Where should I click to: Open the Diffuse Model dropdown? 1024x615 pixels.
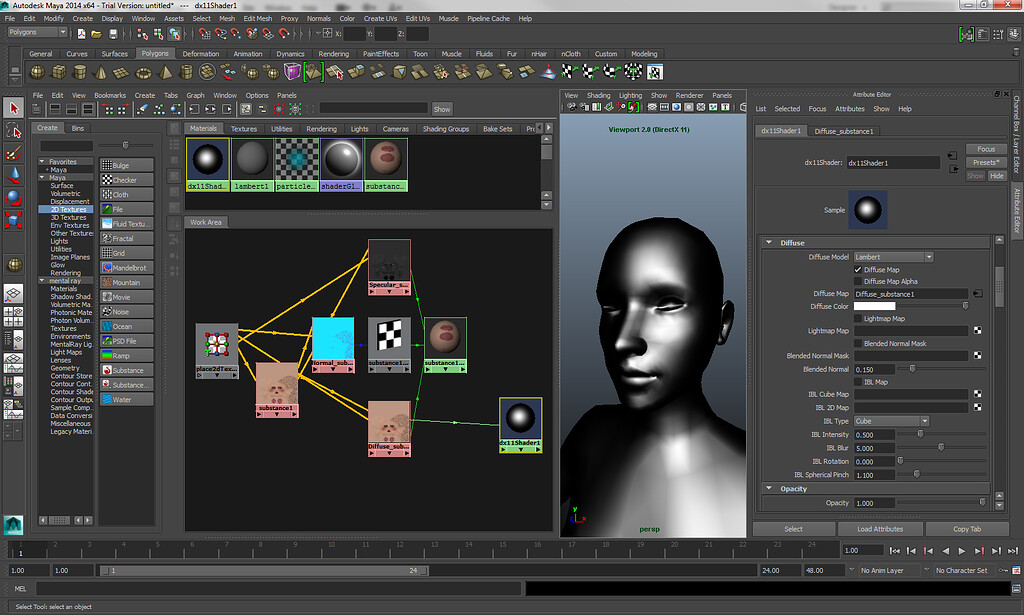tap(893, 257)
